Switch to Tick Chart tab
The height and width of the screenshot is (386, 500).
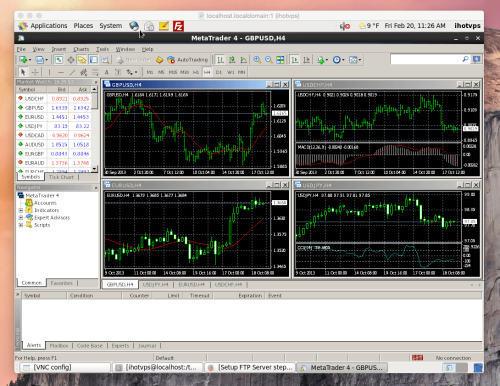[x=61, y=177]
